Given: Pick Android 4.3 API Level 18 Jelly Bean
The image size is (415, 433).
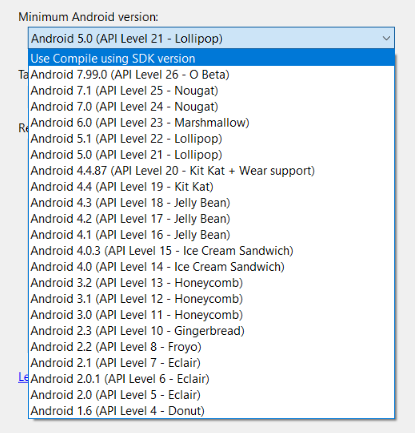Looking at the screenshot, I should pos(212,202).
